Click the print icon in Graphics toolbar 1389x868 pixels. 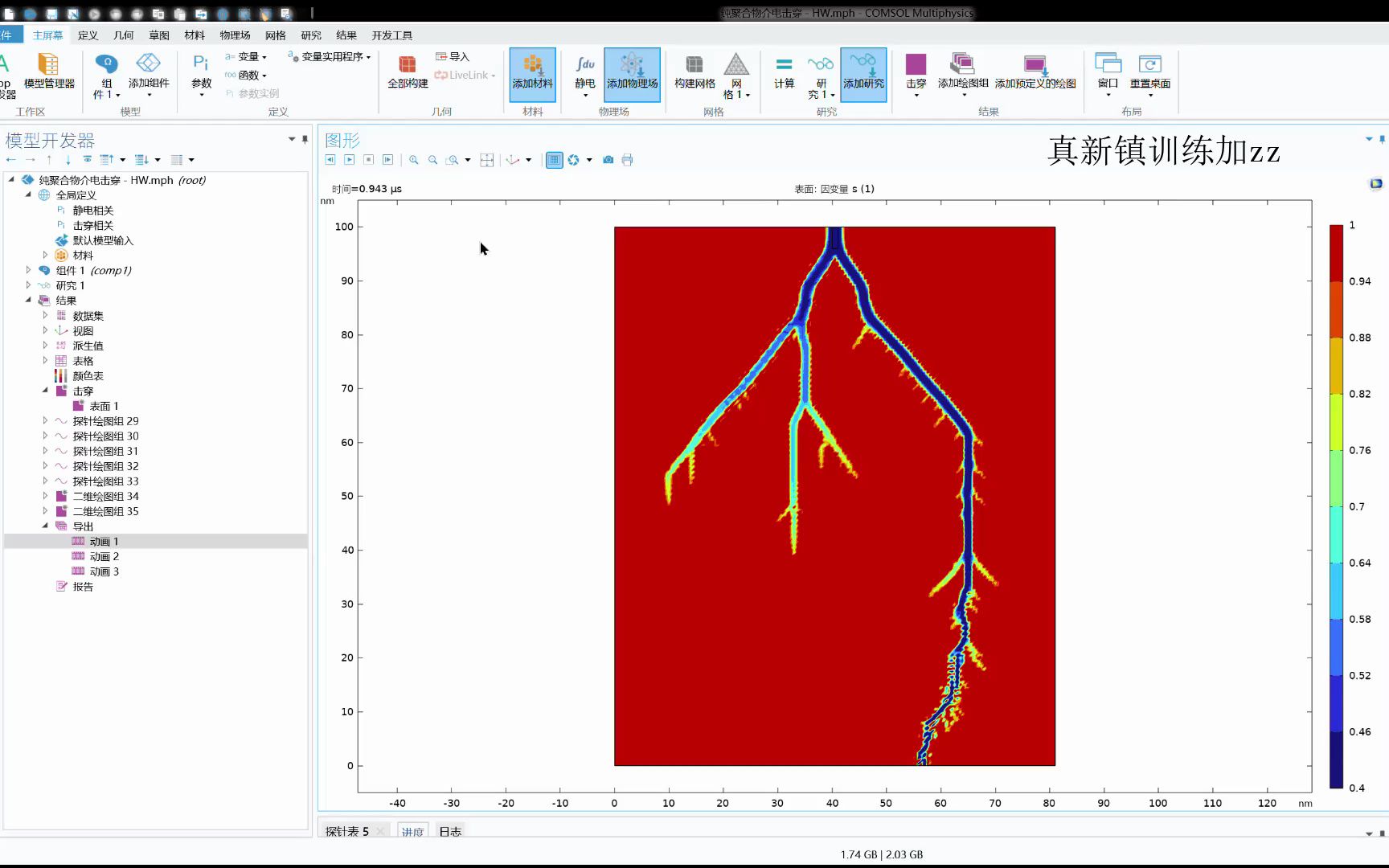point(628,160)
